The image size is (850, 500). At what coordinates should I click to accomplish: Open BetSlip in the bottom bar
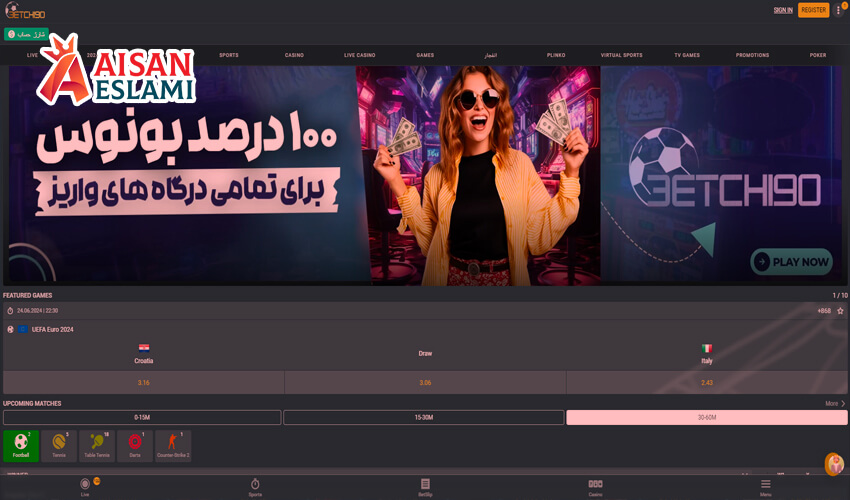tap(426, 486)
